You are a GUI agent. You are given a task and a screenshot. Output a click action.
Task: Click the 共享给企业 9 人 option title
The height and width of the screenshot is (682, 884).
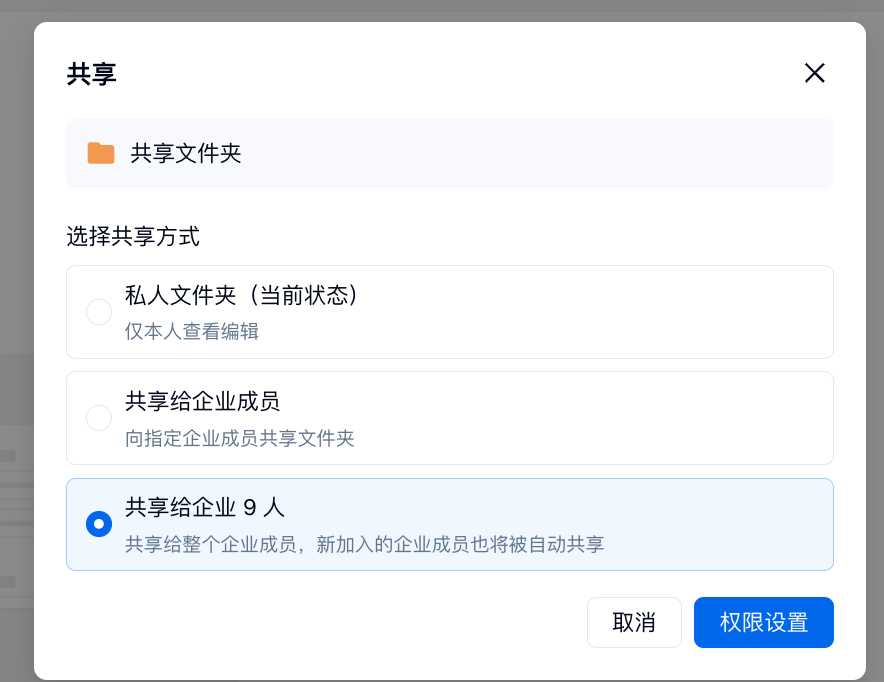(205, 508)
